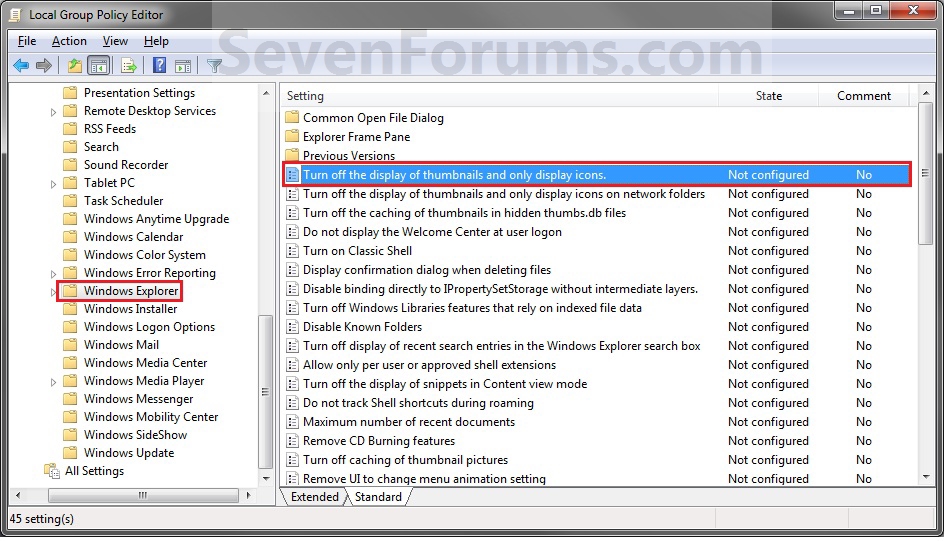Click the tree pane vertical scrollbar up arrow
The width and height of the screenshot is (944, 541).
266,93
